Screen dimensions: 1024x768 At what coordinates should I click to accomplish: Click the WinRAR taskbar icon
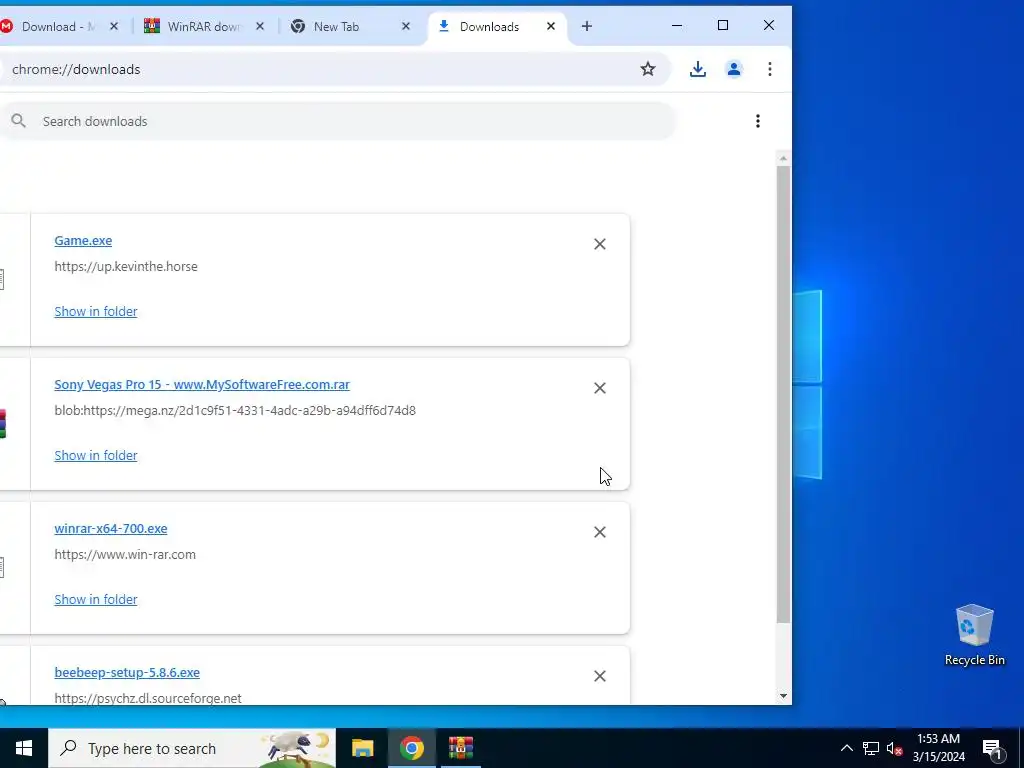point(460,748)
